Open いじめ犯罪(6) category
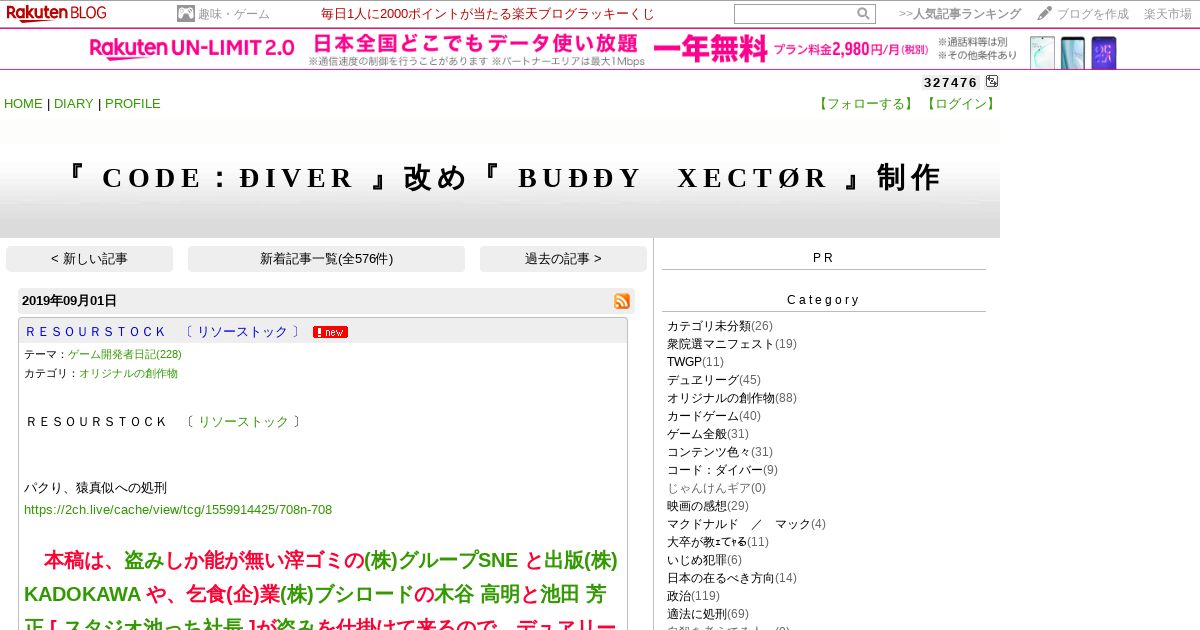Viewport: 1200px width, 630px height. click(705, 560)
